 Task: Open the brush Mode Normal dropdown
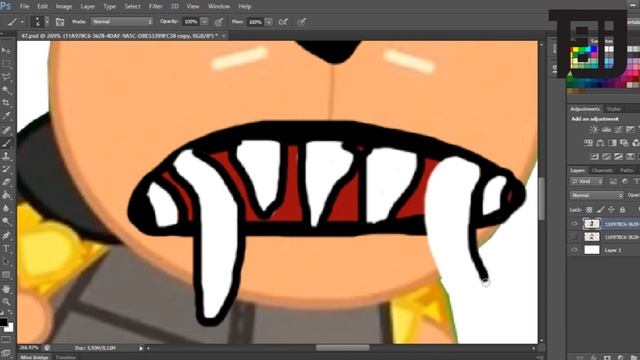click(x=122, y=21)
